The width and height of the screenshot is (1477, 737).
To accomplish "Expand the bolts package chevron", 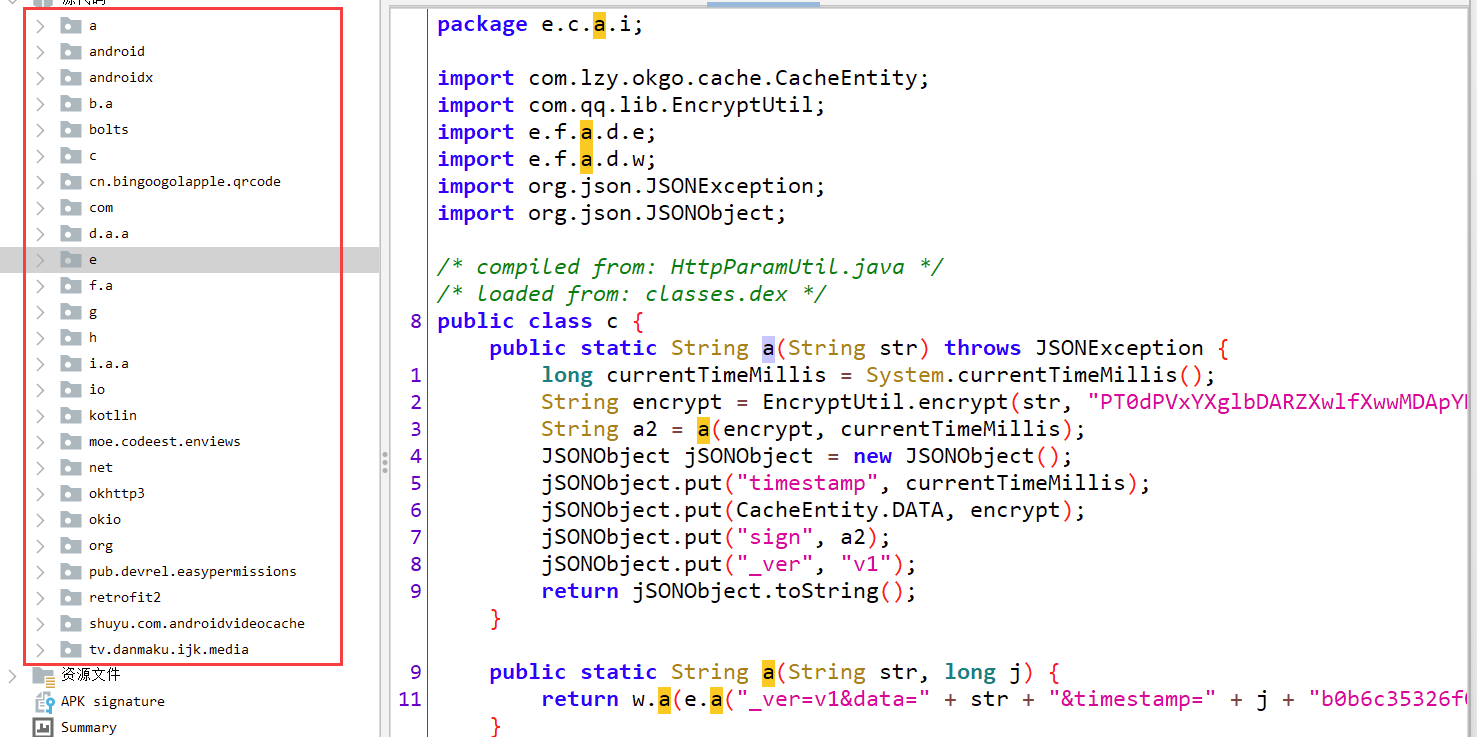I will [x=40, y=129].
